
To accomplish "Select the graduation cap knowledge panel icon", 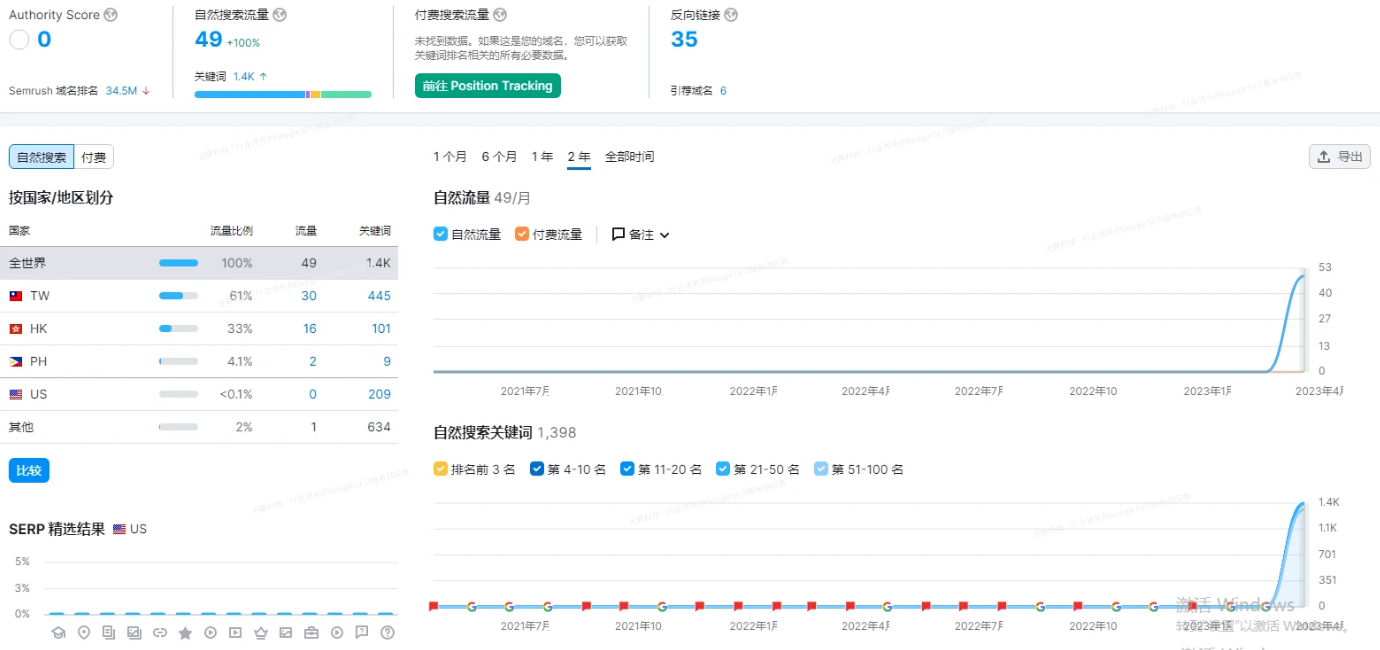I will click(x=58, y=632).
